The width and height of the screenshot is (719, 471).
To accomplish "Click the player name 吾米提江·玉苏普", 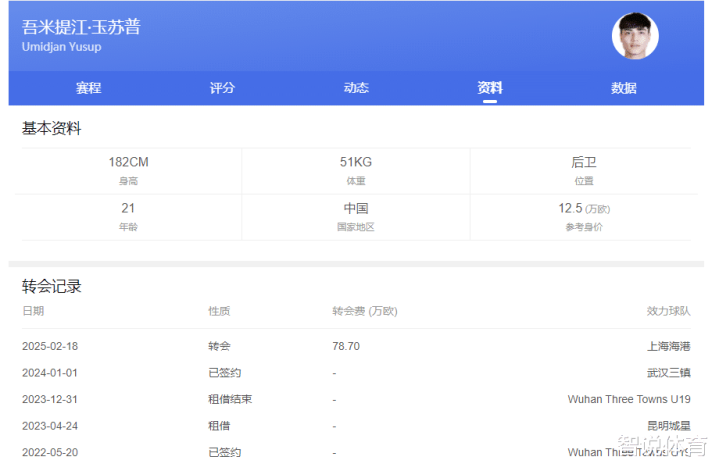I will (81, 27).
